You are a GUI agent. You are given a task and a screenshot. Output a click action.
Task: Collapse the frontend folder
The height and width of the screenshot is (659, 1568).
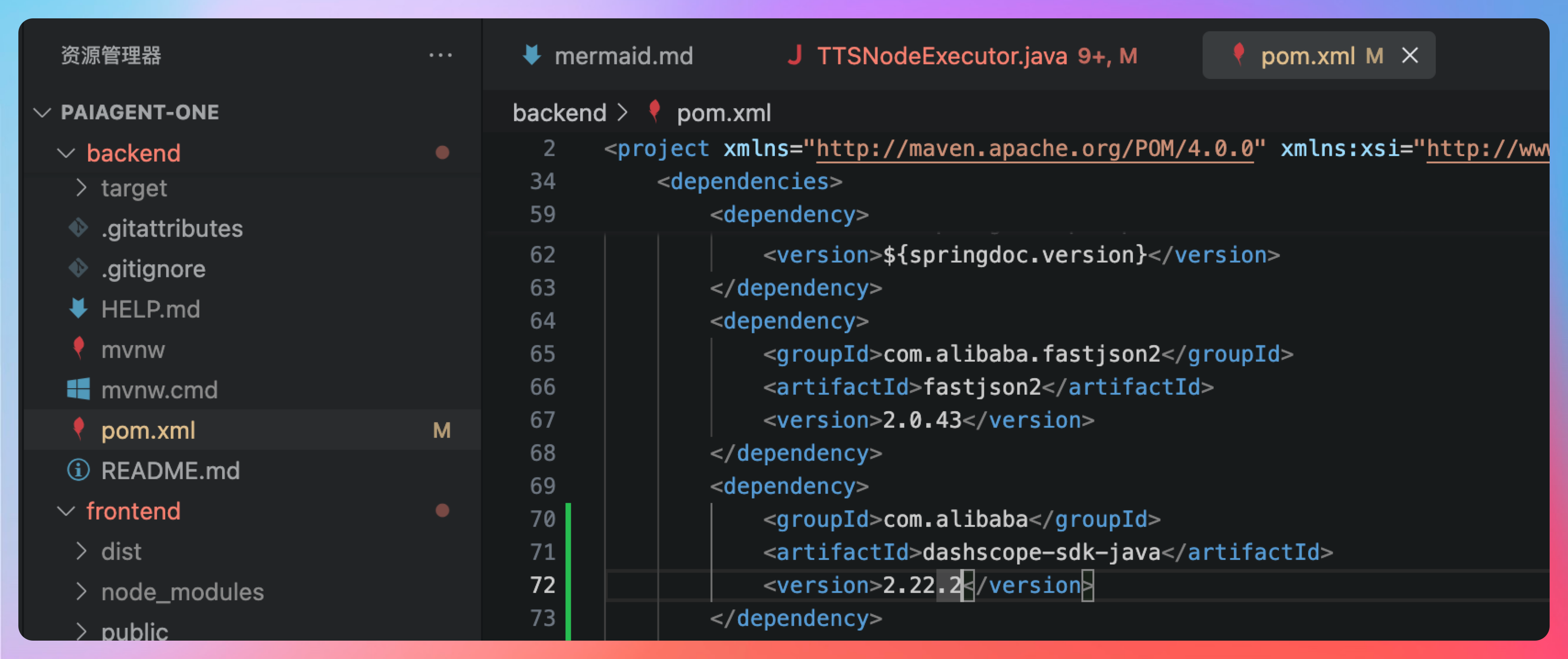66,511
